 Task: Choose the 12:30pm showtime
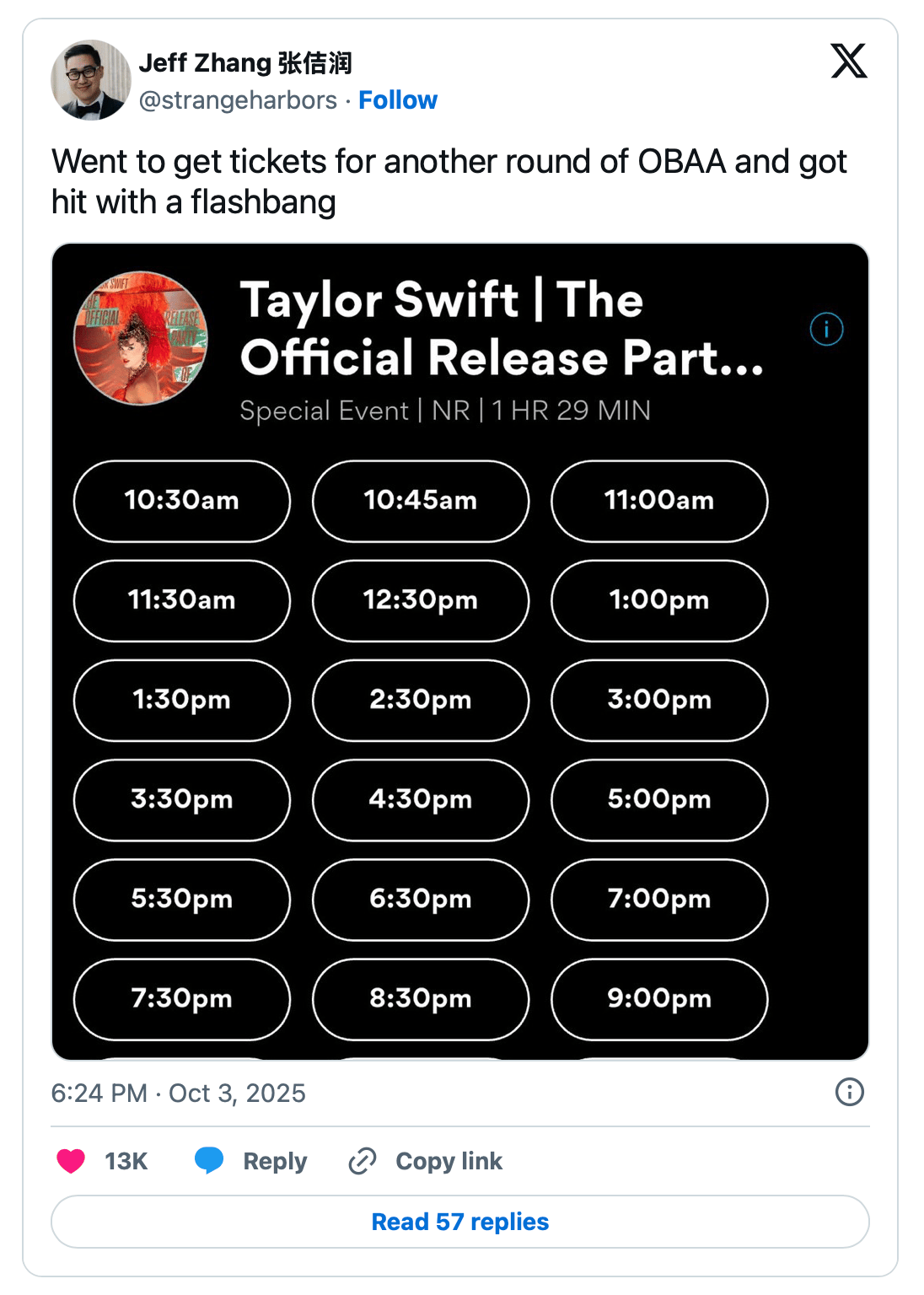(x=421, y=600)
